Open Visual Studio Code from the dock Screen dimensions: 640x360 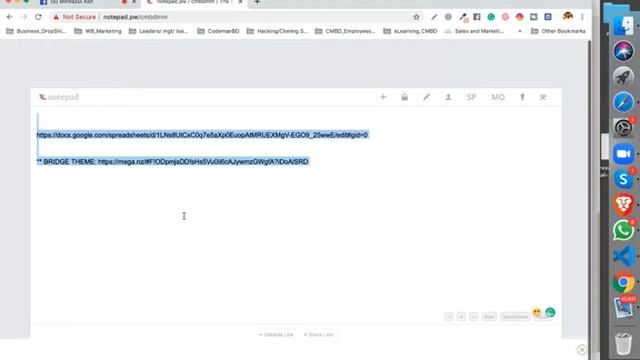[x=623, y=256]
